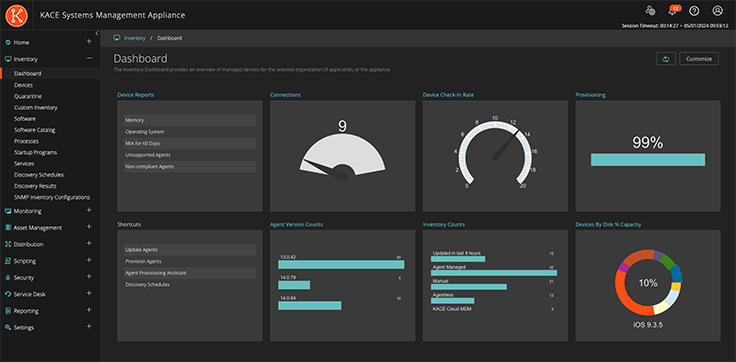Collapse the left sidebar with chevron arrow

click(x=97, y=33)
